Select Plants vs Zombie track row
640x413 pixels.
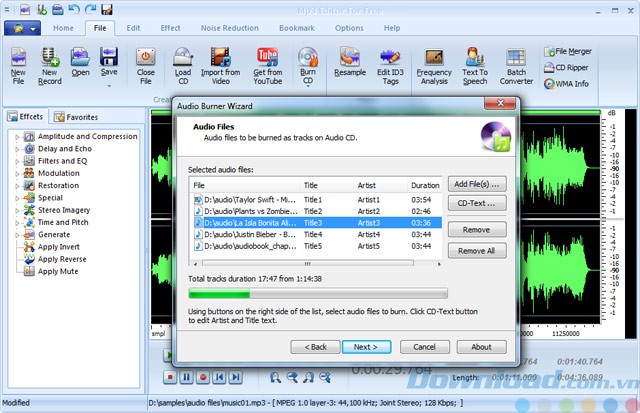(x=317, y=211)
